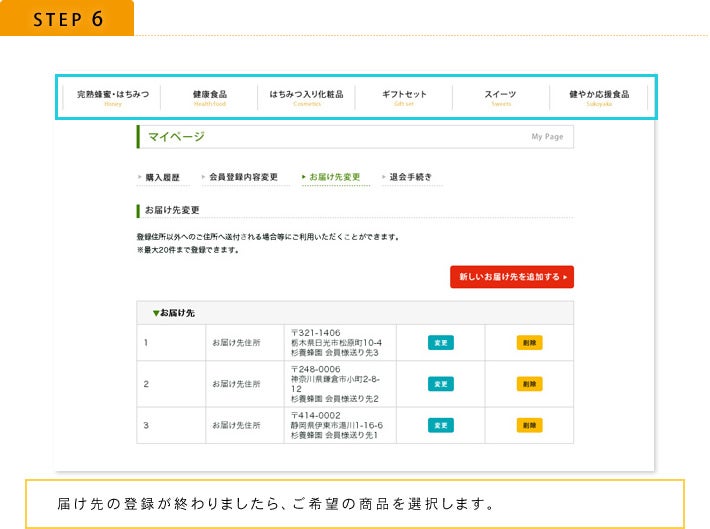Collapse the ▼お届け先 table header
This screenshot has height=529, width=710.
point(174,313)
